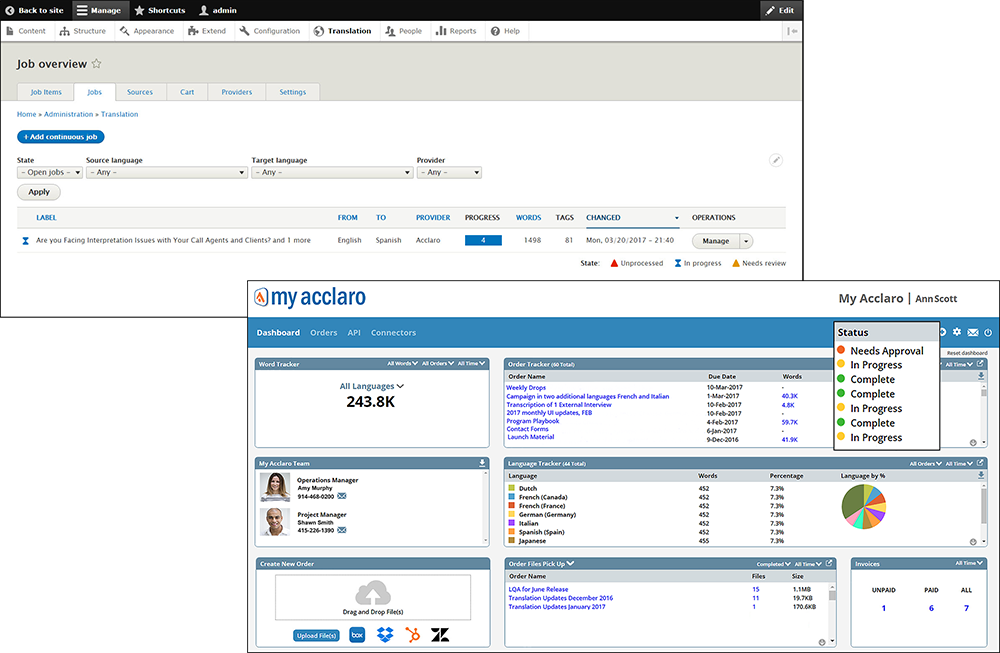Viewport: 1000px width, 653px height.
Task: Open the State dropdown showing Open jobs
Action: tap(49, 171)
